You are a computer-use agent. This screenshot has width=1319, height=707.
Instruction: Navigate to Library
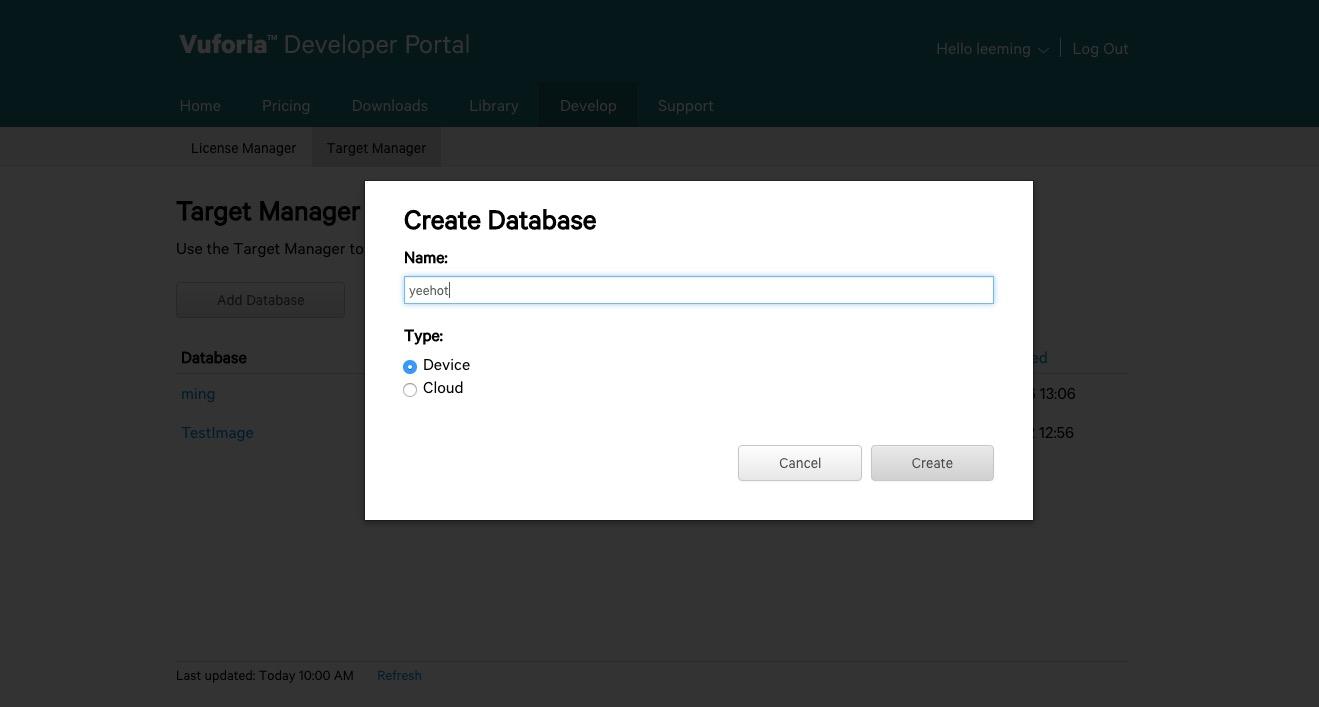pyautogui.click(x=493, y=105)
